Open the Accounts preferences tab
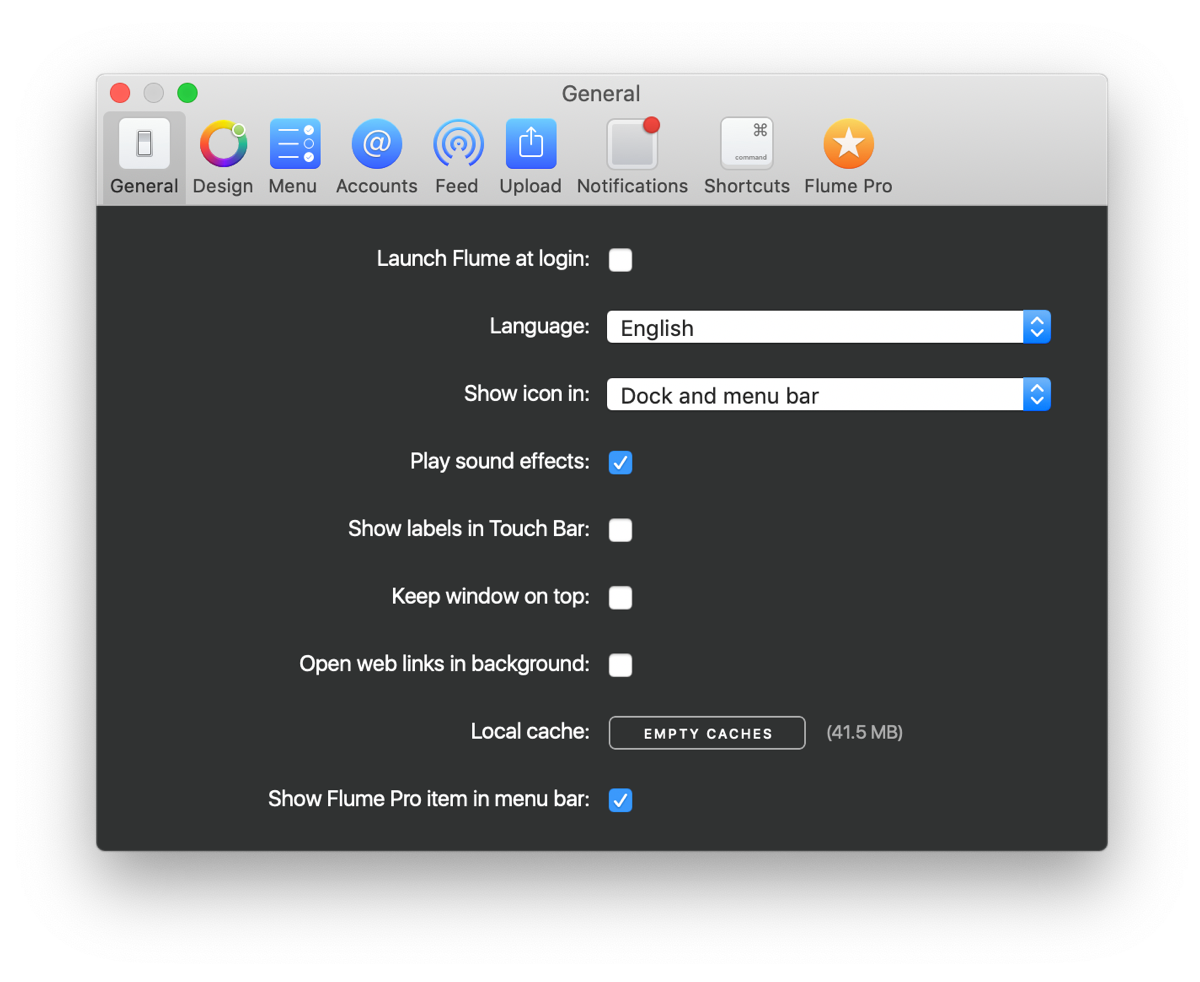Screen dimensions: 1200x982 [376, 157]
